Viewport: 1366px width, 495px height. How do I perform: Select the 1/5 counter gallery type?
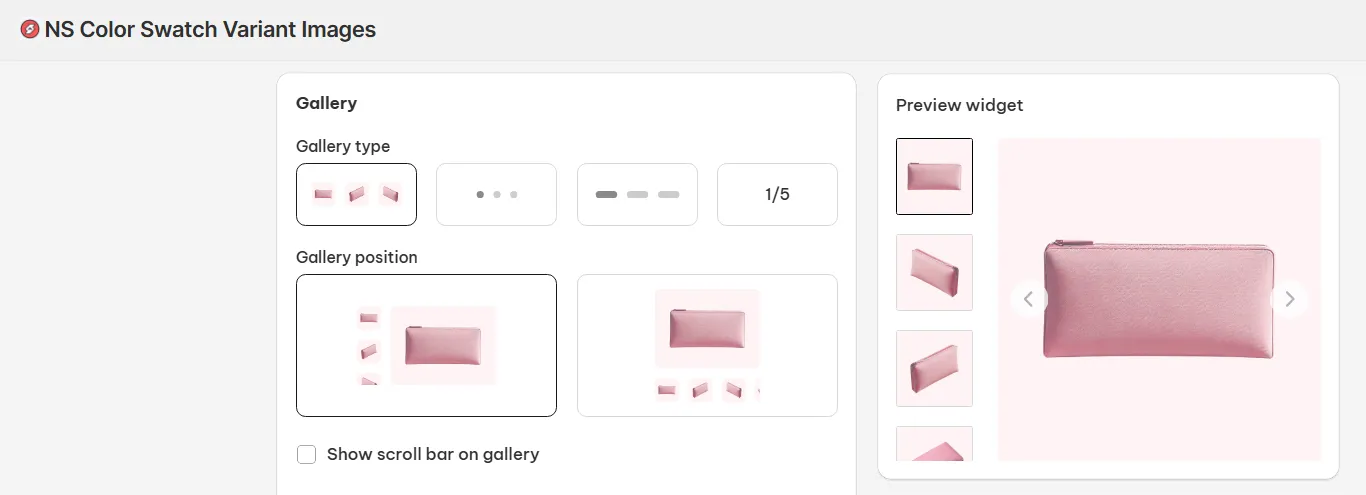777,194
